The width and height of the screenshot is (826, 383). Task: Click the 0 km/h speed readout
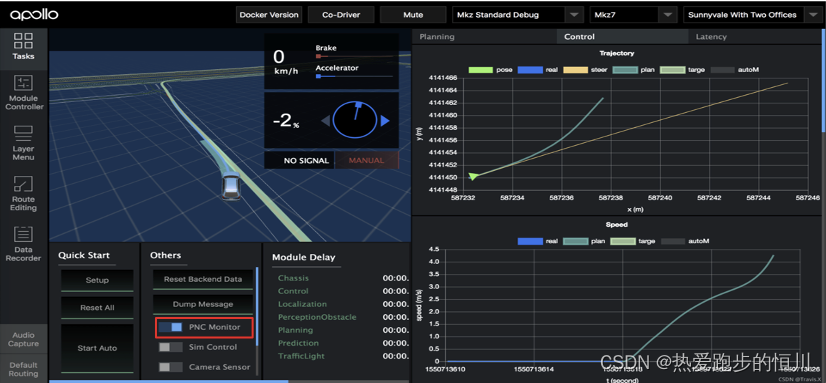tap(286, 62)
